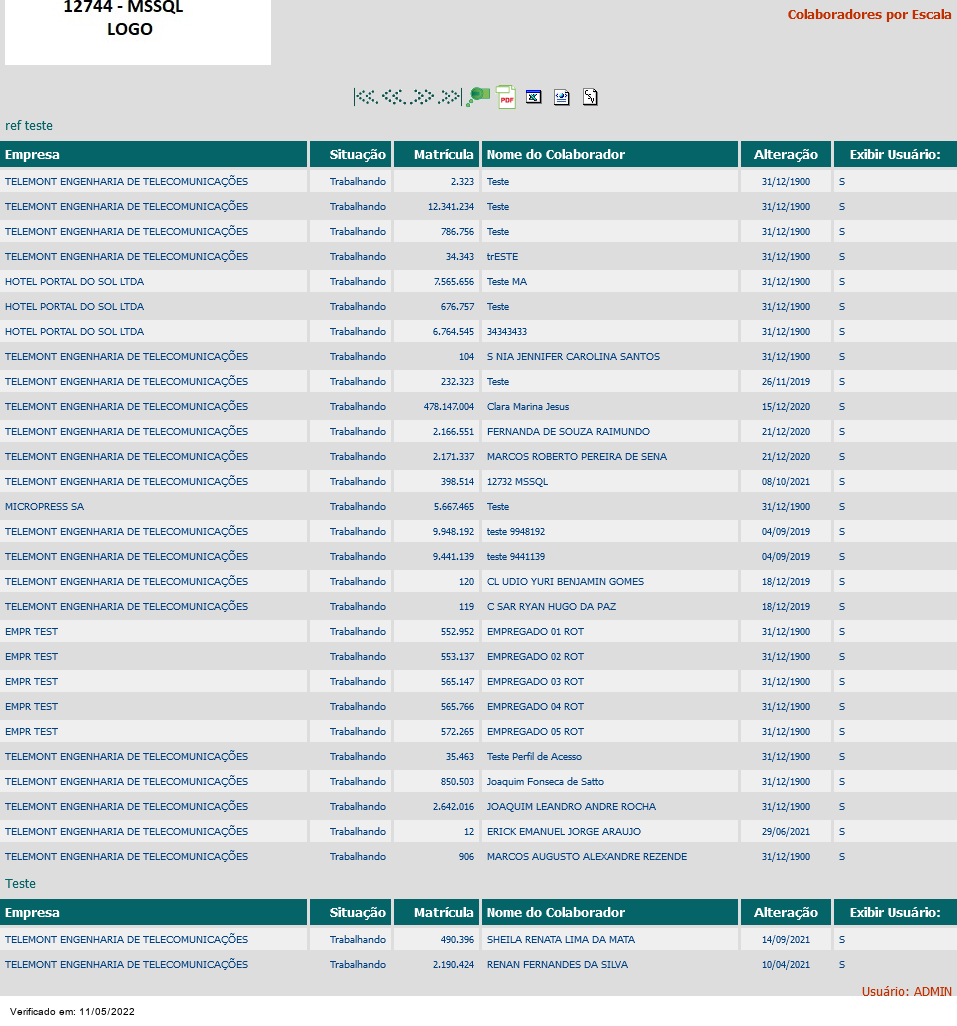Click Matrícula header in ref teste table
Viewport: 957px width, 1026px height.
[x=444, y=154]
